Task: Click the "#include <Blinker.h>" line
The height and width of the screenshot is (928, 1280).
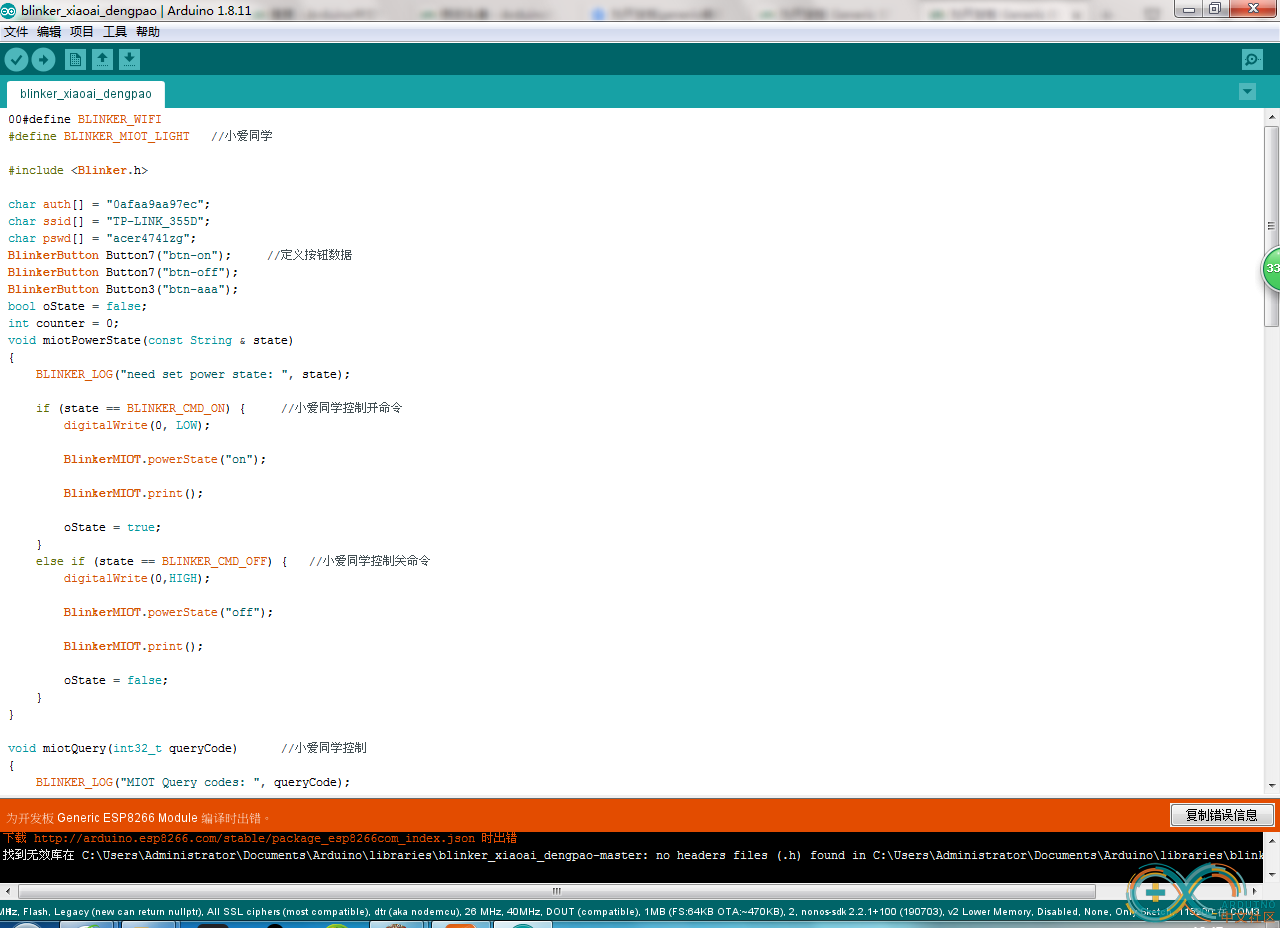Action: [78, 170]
